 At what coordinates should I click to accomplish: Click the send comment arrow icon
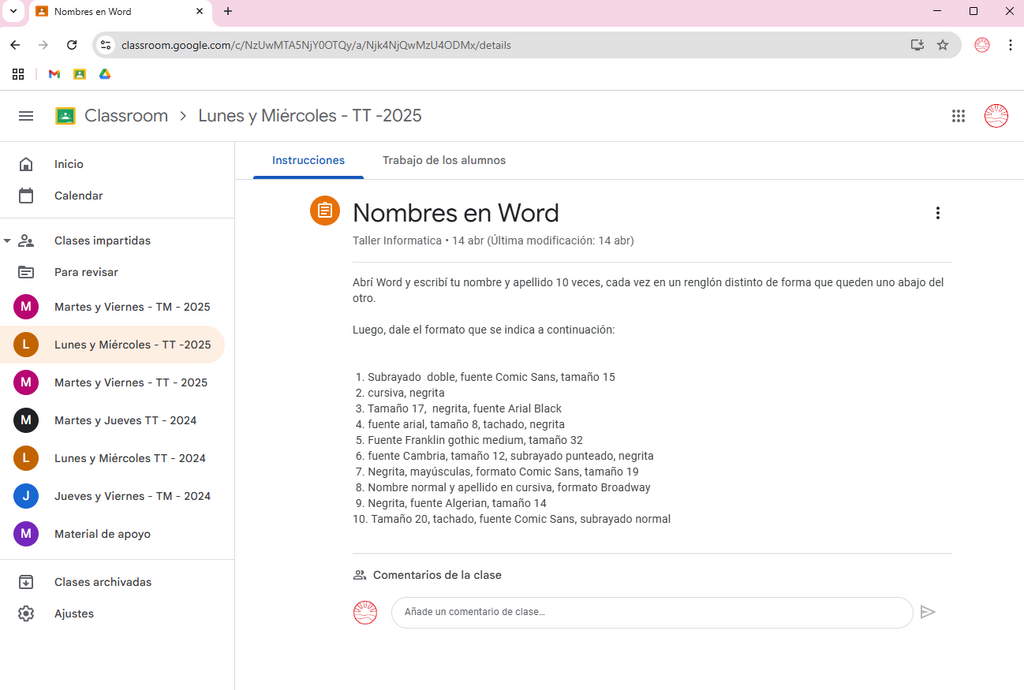click(927, 612)
